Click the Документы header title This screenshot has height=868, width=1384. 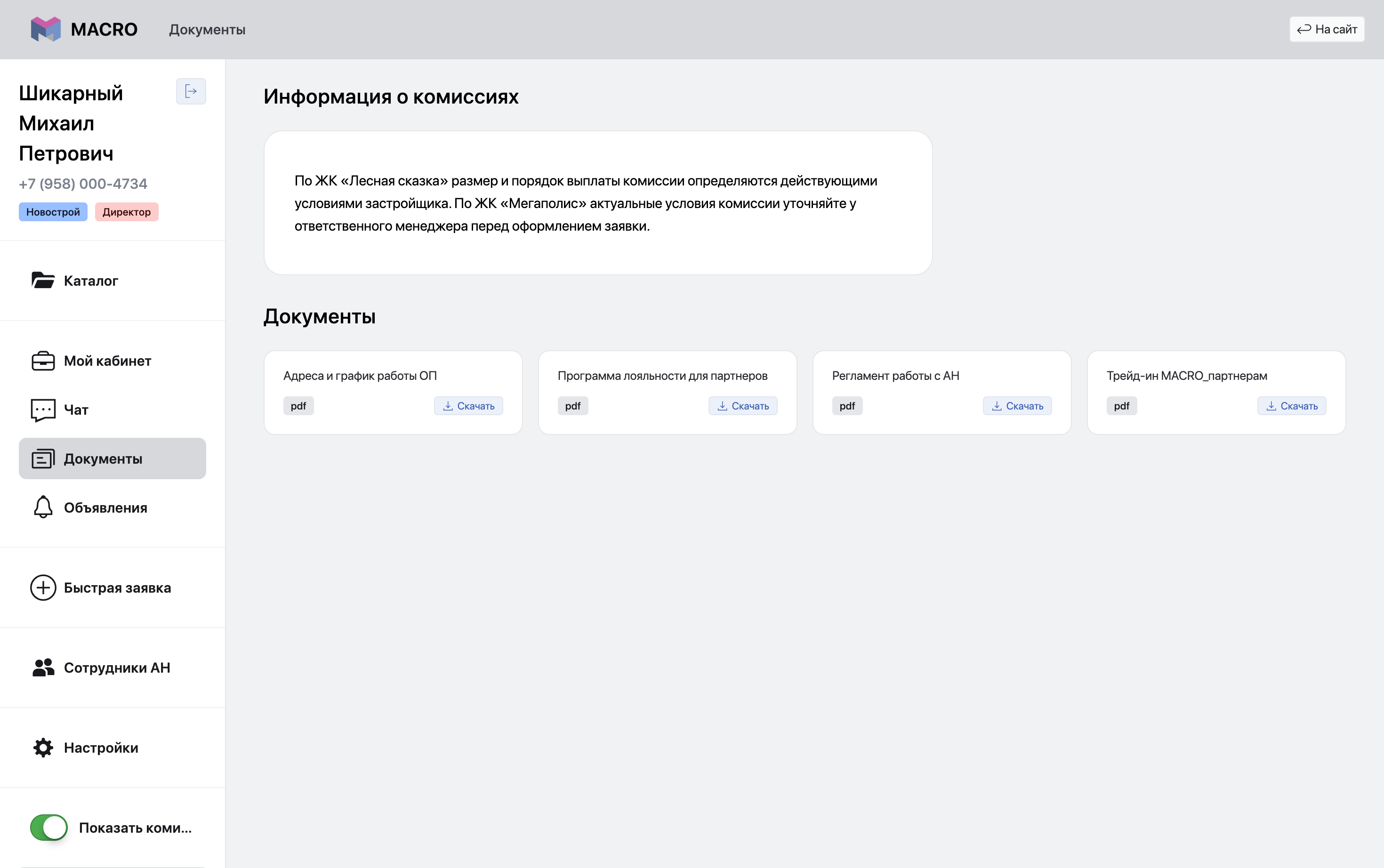pyautogui.click(x=207, y=29)
